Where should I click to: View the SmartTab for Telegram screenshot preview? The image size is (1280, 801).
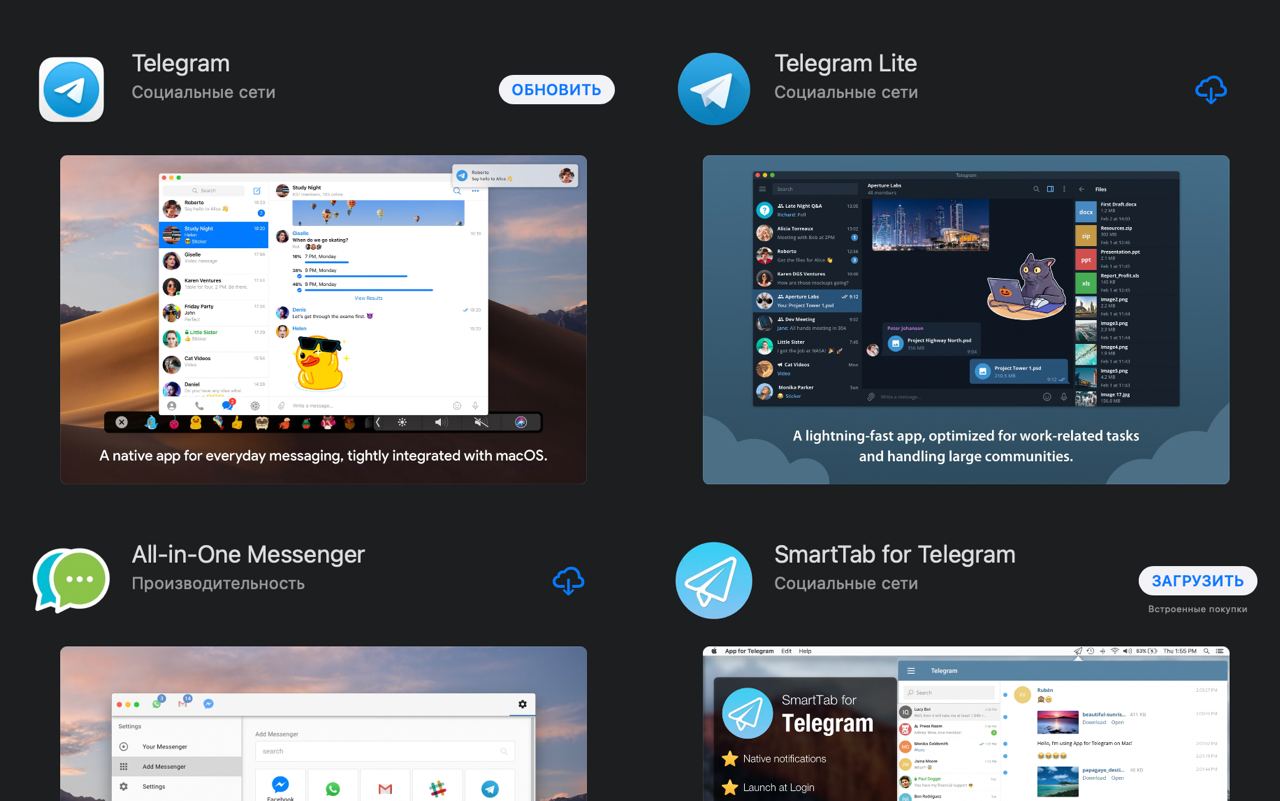click(966, 723)
